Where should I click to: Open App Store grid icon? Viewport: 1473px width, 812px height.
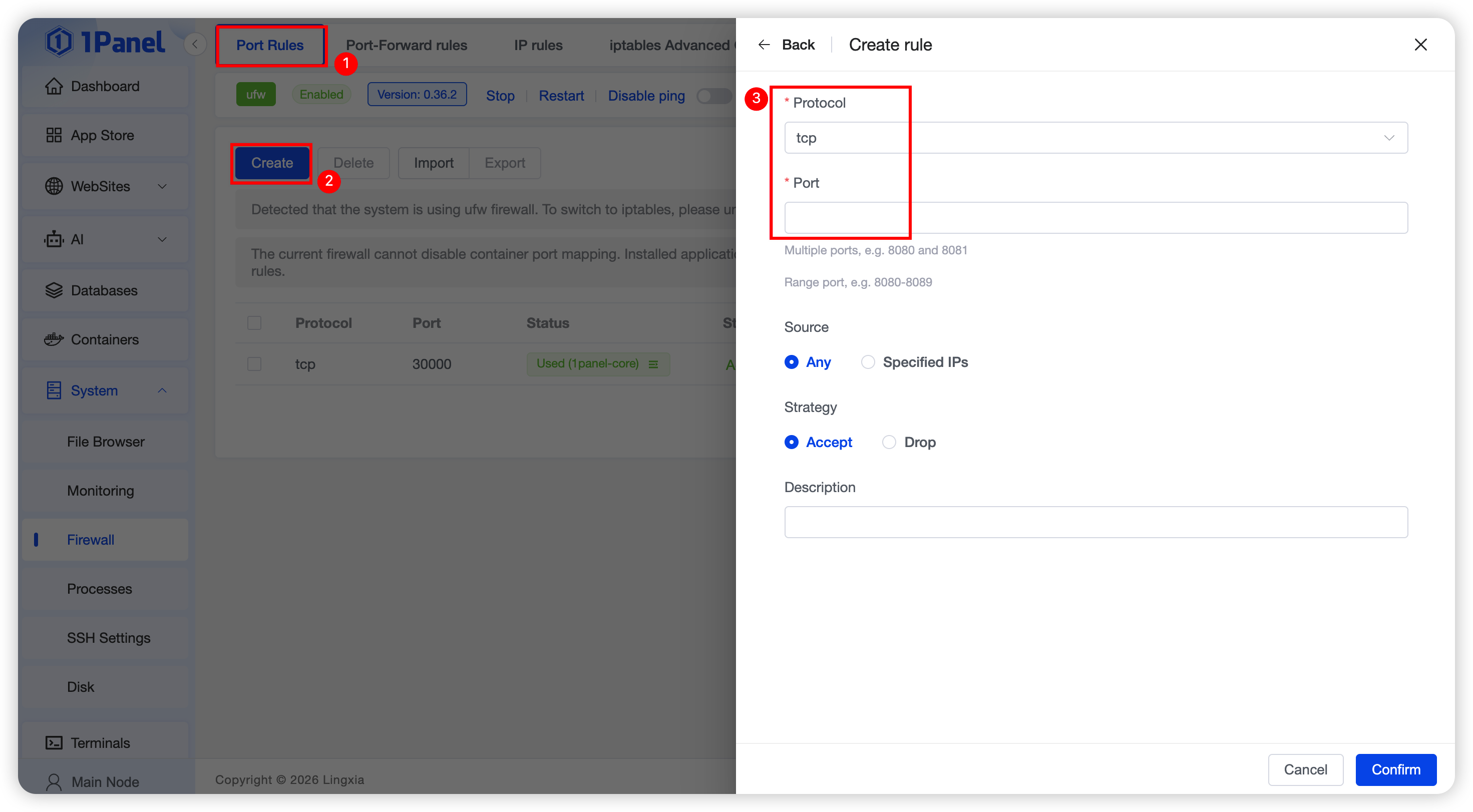(54, 136)
